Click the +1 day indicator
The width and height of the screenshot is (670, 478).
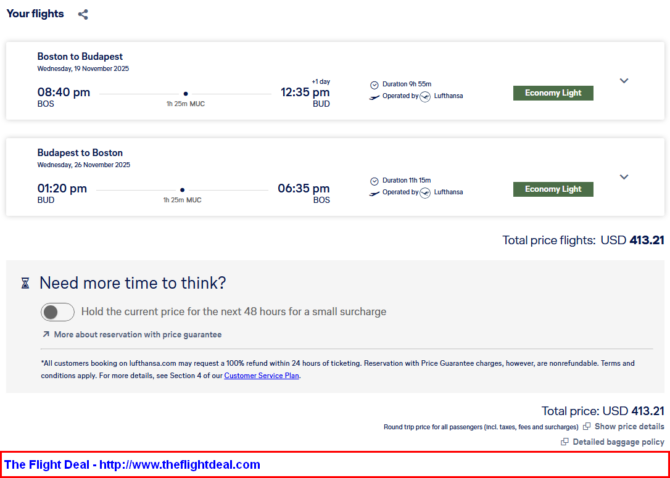[320, 82]
